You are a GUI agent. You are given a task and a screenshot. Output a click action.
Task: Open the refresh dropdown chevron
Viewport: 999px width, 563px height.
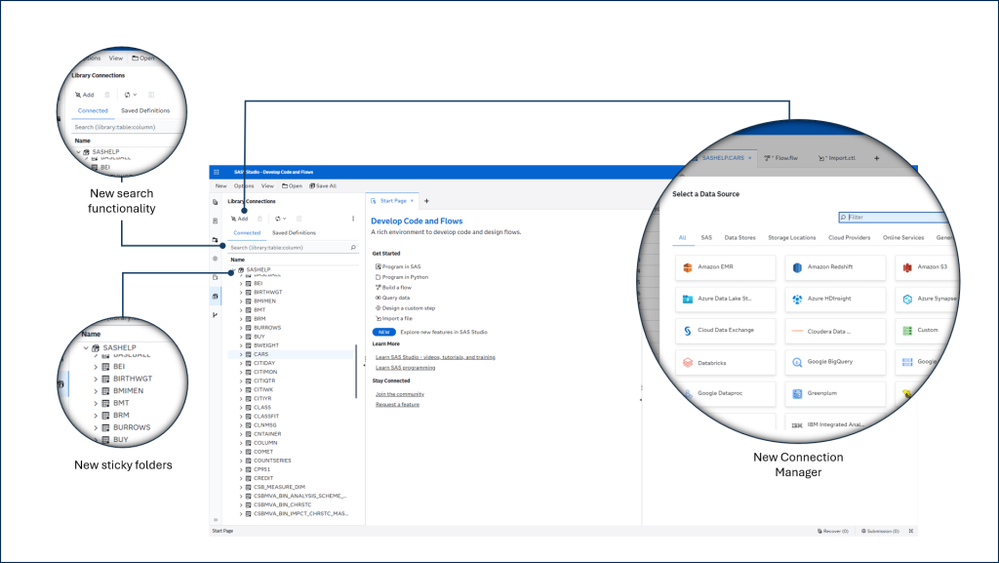click(x=284, y=218)
